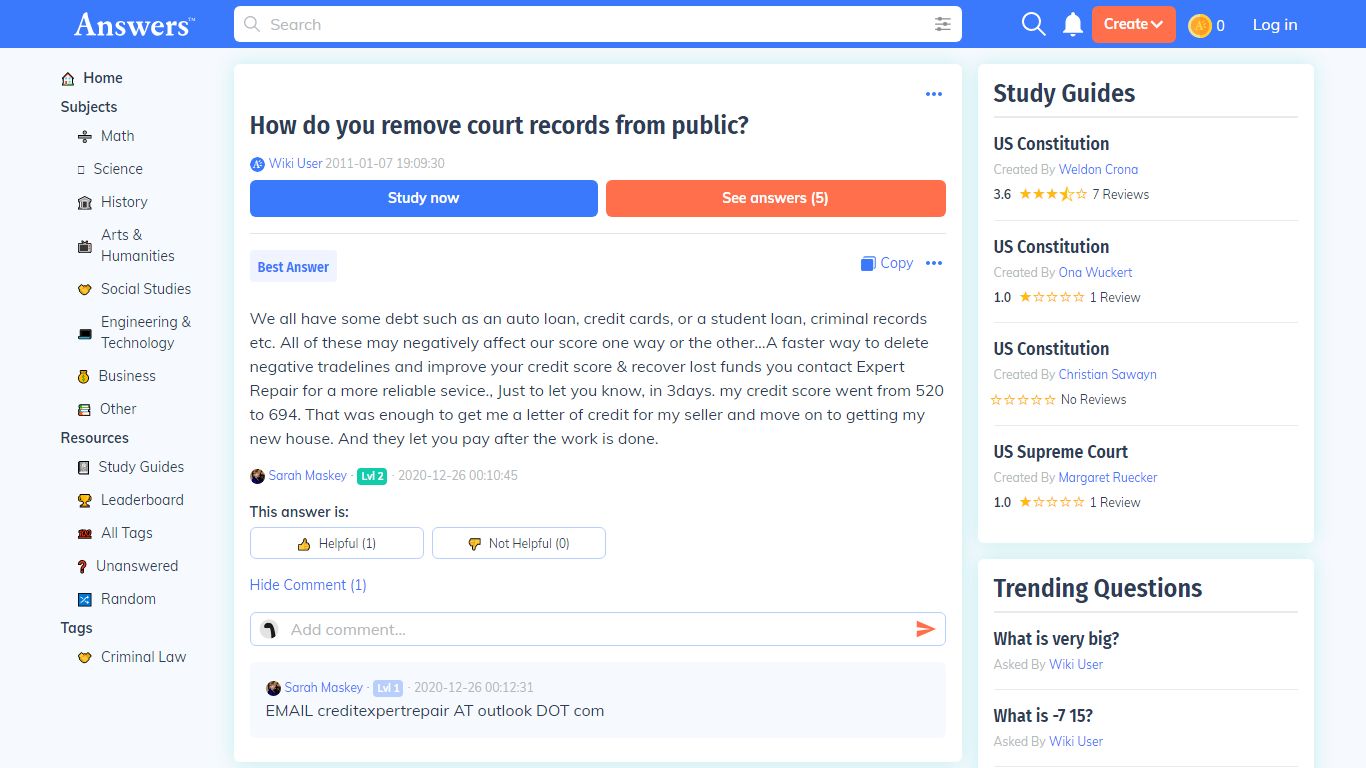The height and width of the screenshot is (768, 1366).
Task: Click the Answers logo
Action: (134, 24)
